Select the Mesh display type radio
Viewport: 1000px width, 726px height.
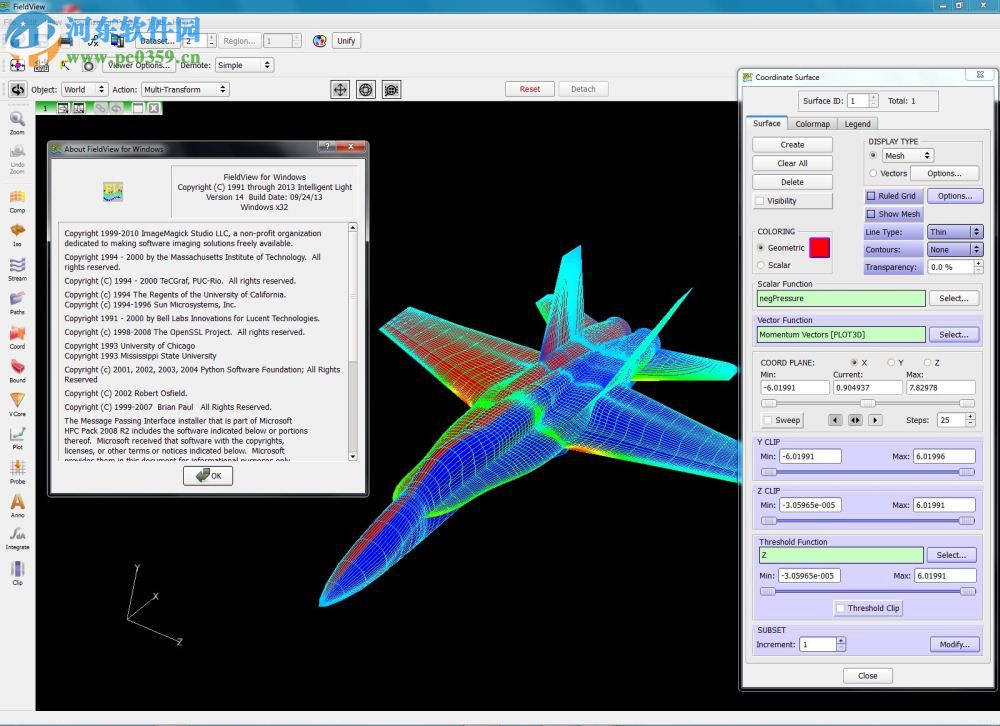(872, 155)
